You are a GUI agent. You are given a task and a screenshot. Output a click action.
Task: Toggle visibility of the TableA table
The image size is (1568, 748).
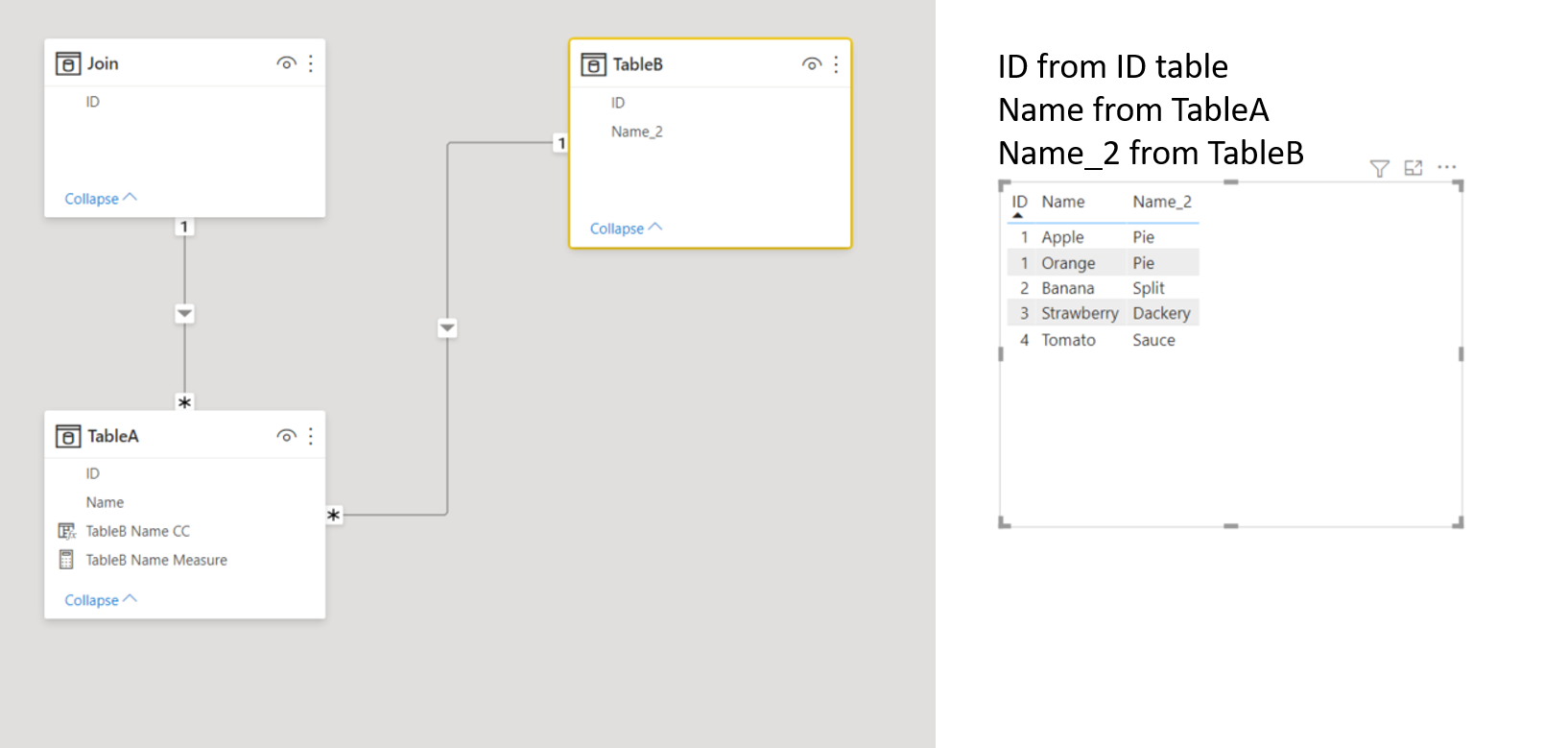(x=286, y=436)
